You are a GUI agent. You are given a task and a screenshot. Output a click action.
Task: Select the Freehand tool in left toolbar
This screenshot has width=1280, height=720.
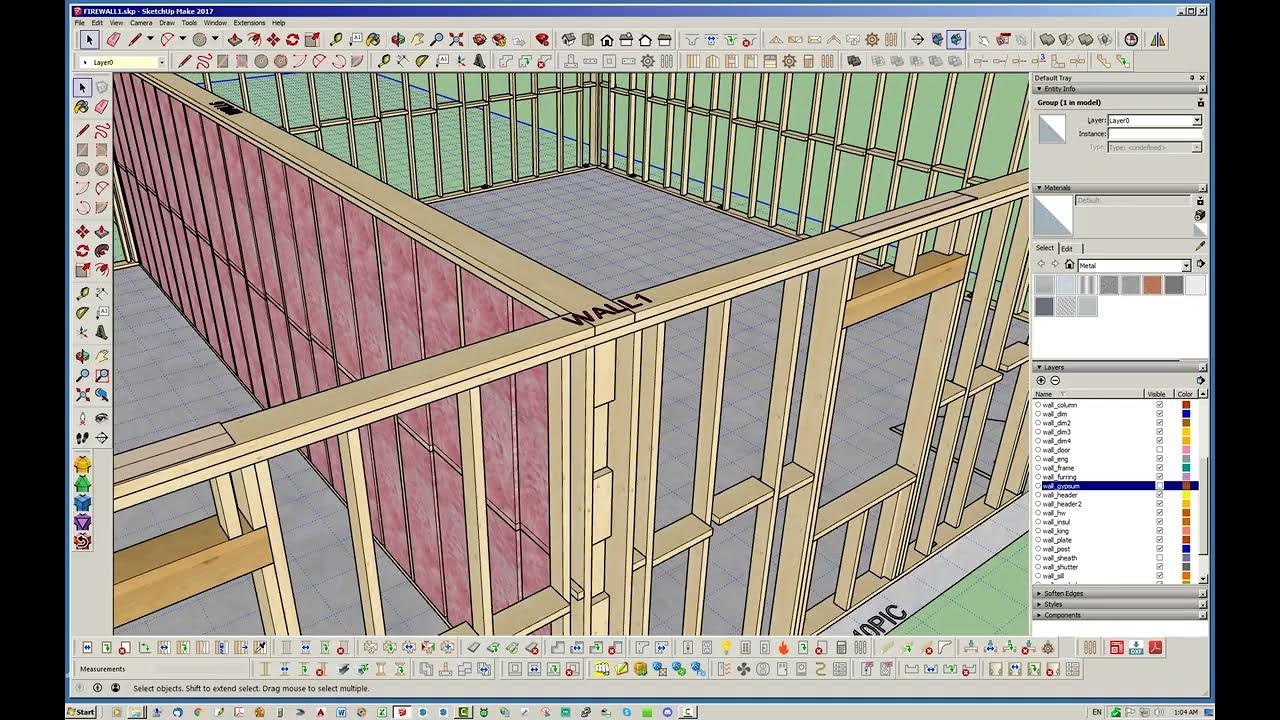(101, 131)
